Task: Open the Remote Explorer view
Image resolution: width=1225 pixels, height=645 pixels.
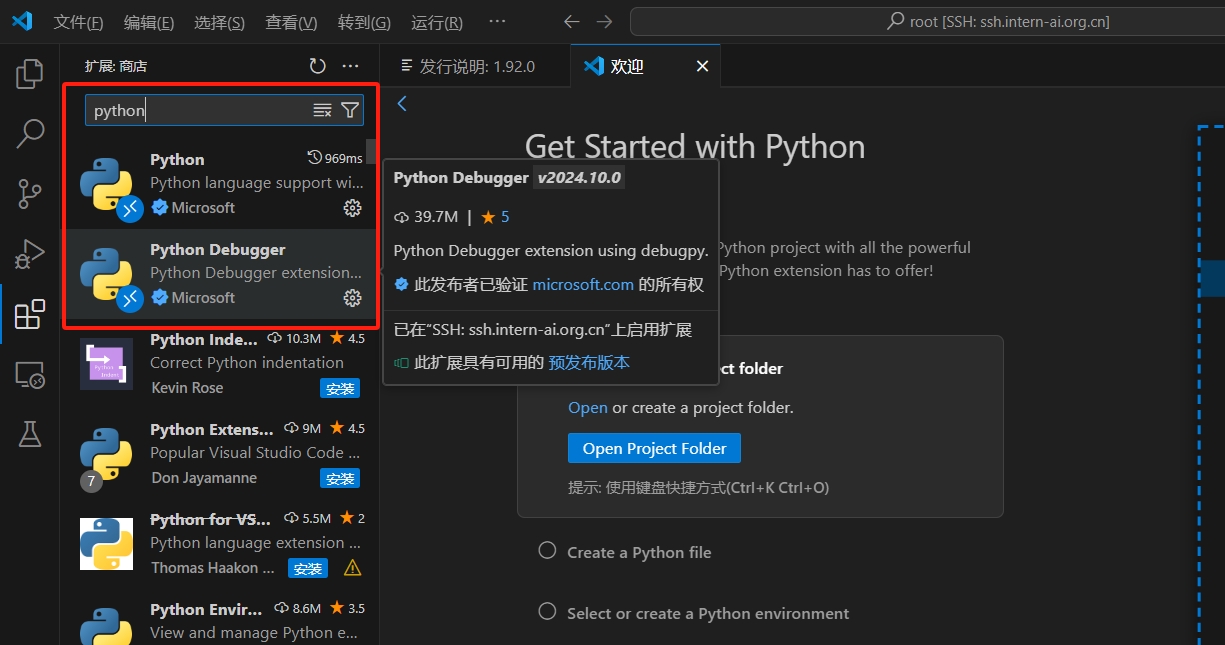Action: tap(30, 375)
